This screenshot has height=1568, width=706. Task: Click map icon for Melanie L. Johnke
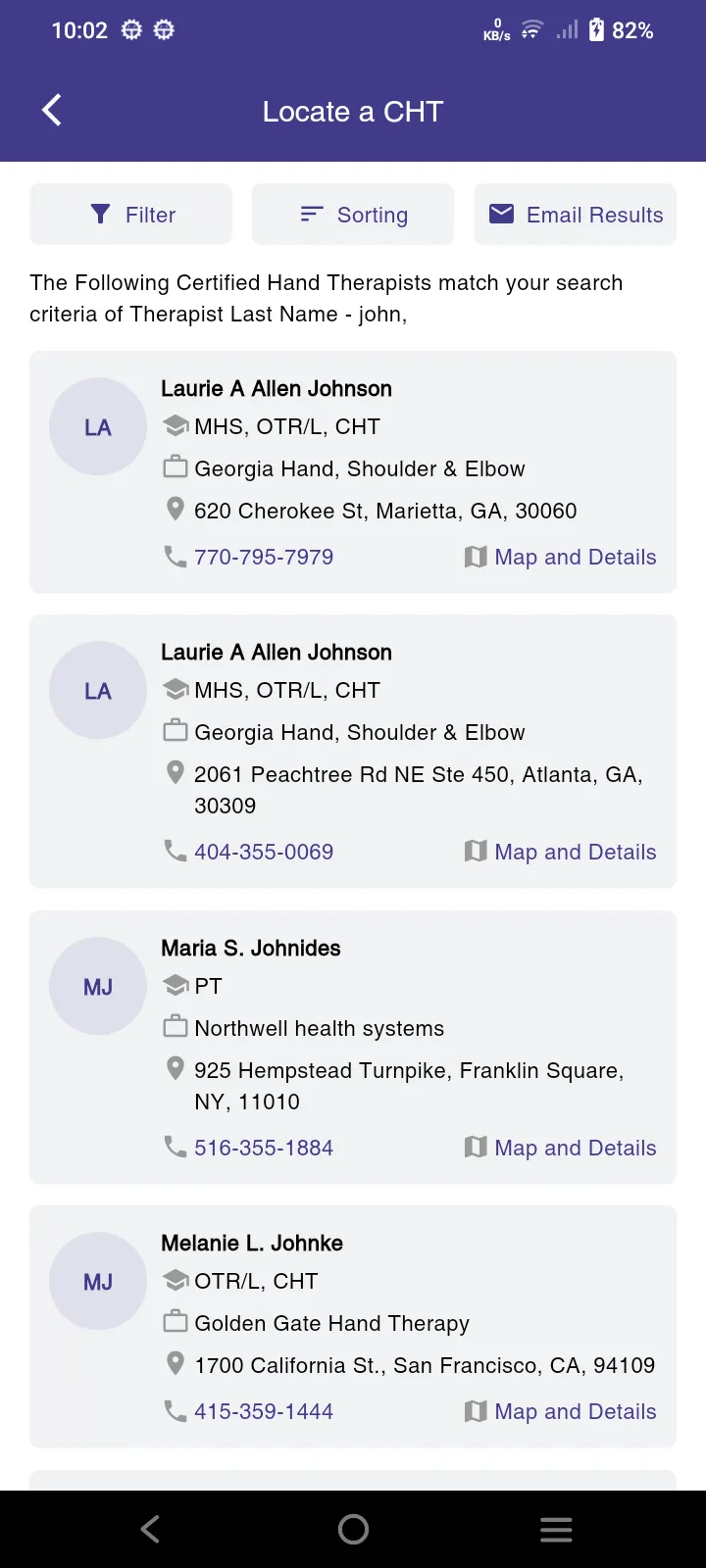click(x=476, y=1410)
